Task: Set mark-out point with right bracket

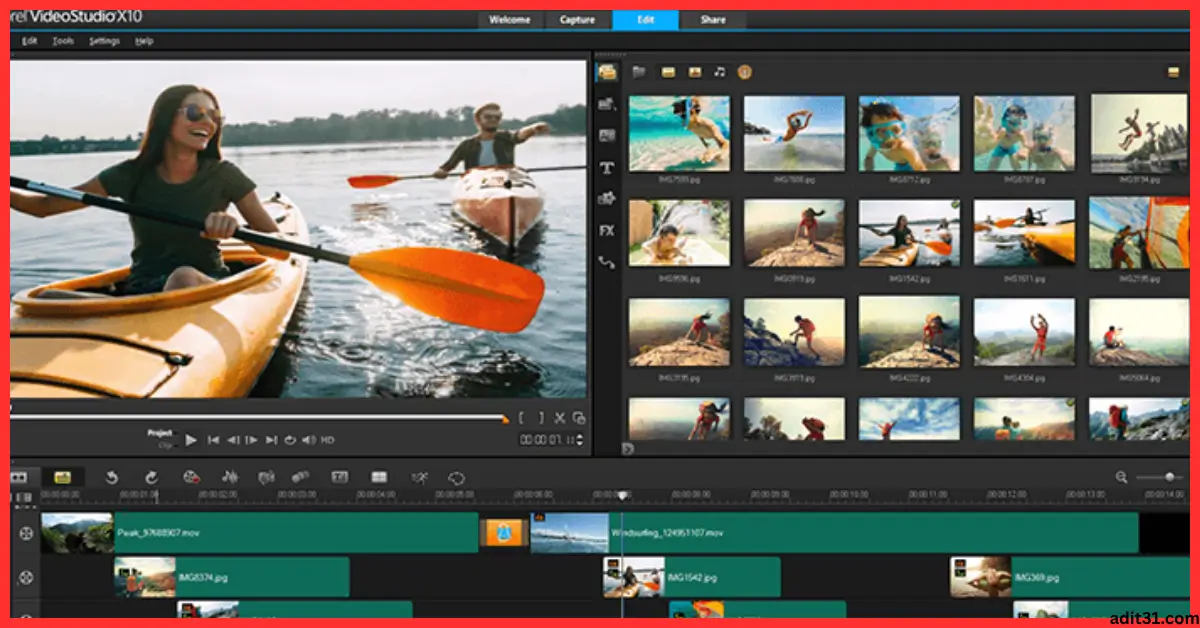Action: 541,418
